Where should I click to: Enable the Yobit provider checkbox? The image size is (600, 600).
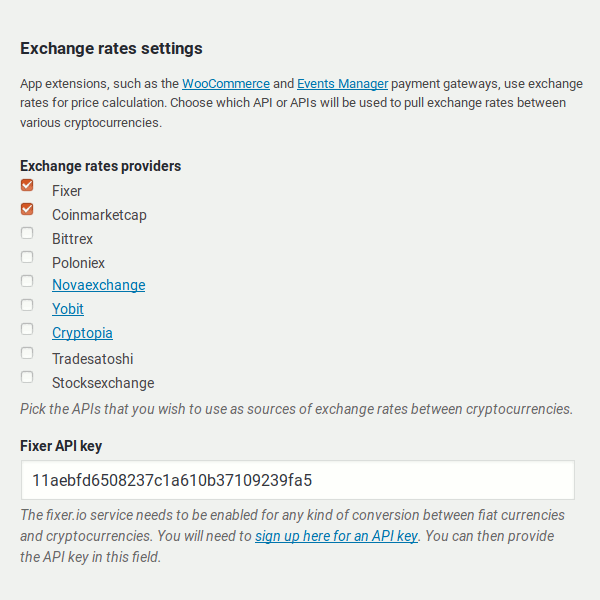point(27,305)
